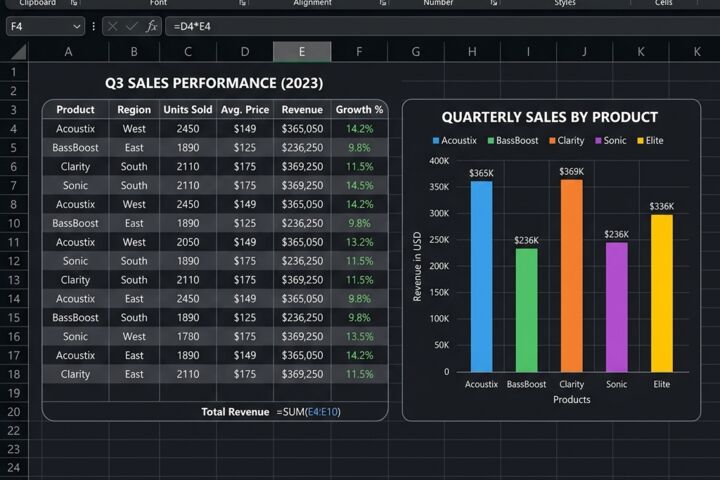Image resolution: width=720 pixels, height=480 pixels.
Task: Select column D header
Action: click(x=245, y=52)
